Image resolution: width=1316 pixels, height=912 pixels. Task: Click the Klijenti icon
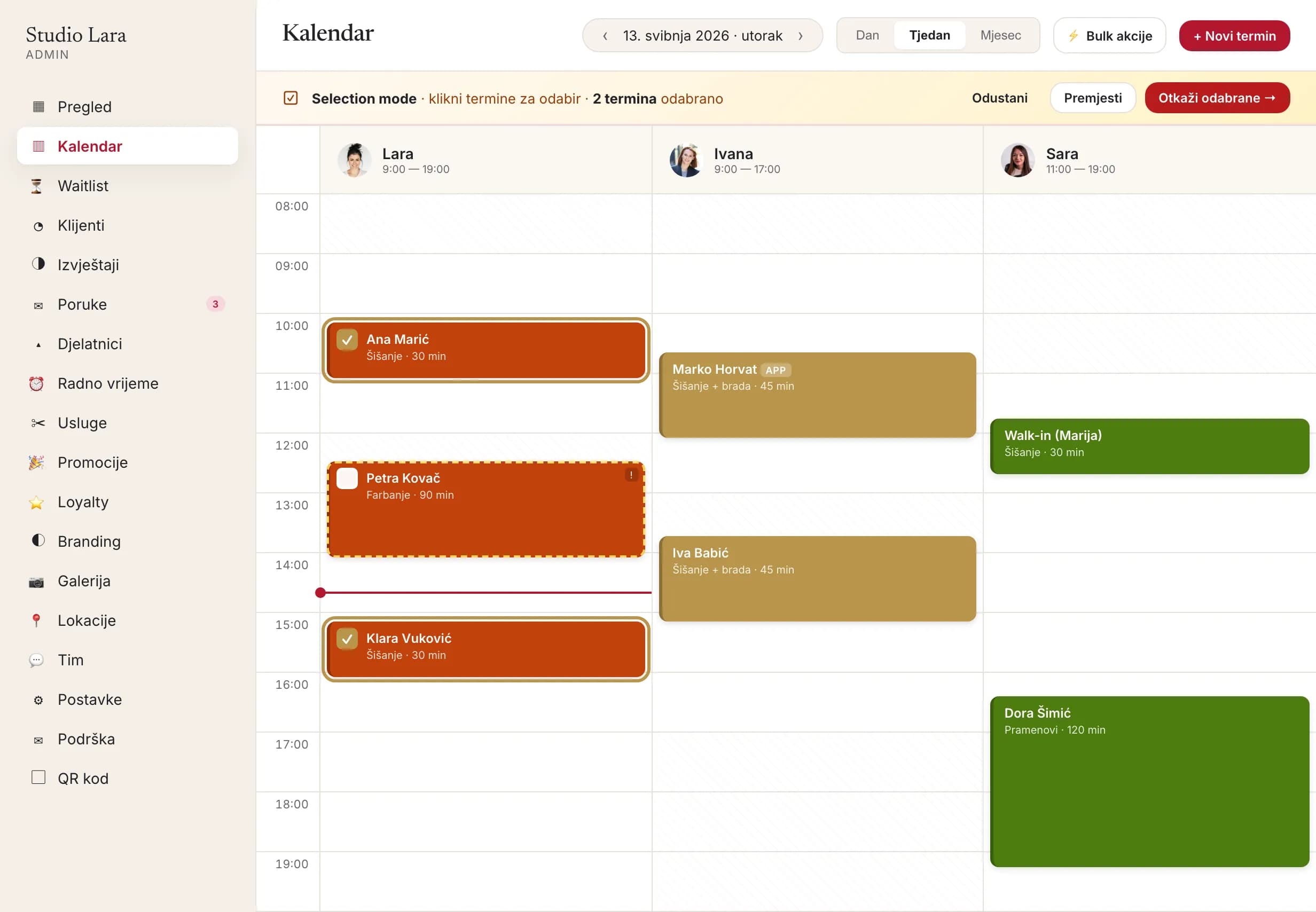38,226
